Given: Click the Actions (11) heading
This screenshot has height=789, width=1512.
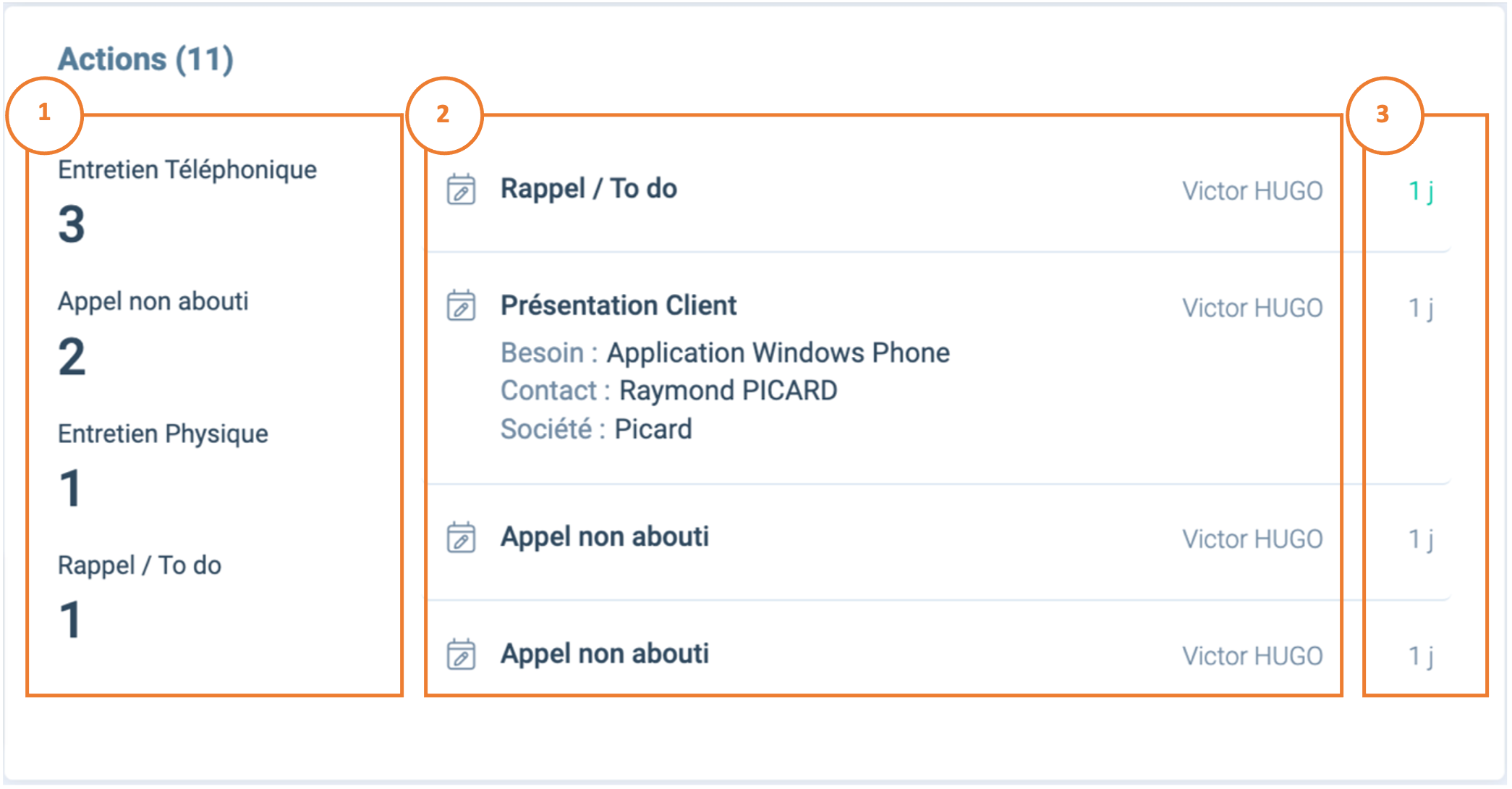Looking at the screenshot, I should [x=145, y=59].
